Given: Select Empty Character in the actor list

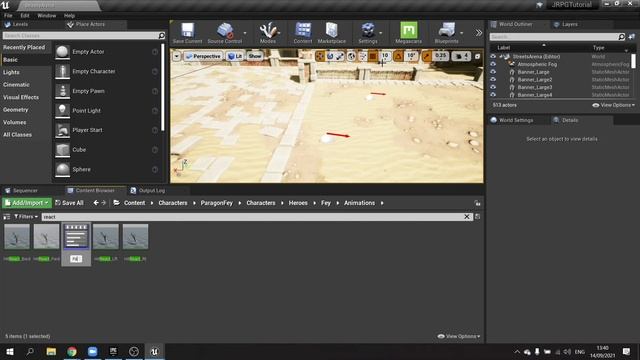Looking at the screenshot, I should [x=107, y=71].
